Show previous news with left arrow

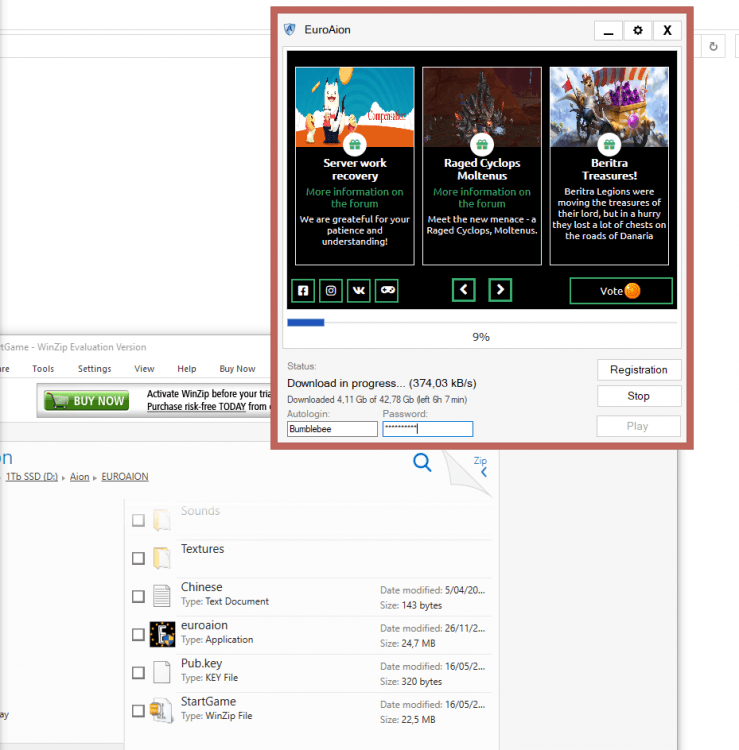coord(463,290)
